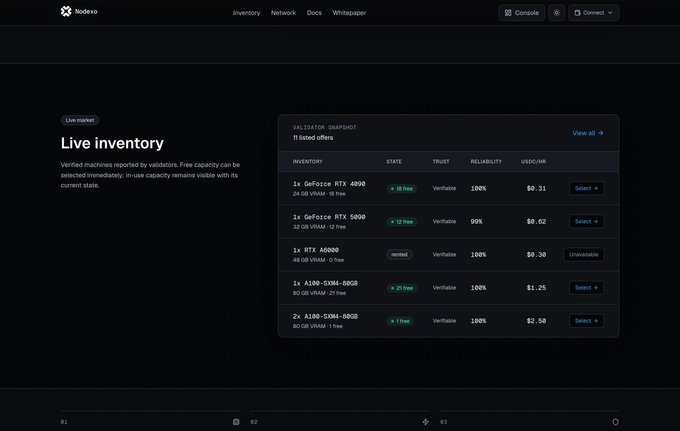
Task: Click the RELIABILITY column header
Action: click(x=486, y=161)
